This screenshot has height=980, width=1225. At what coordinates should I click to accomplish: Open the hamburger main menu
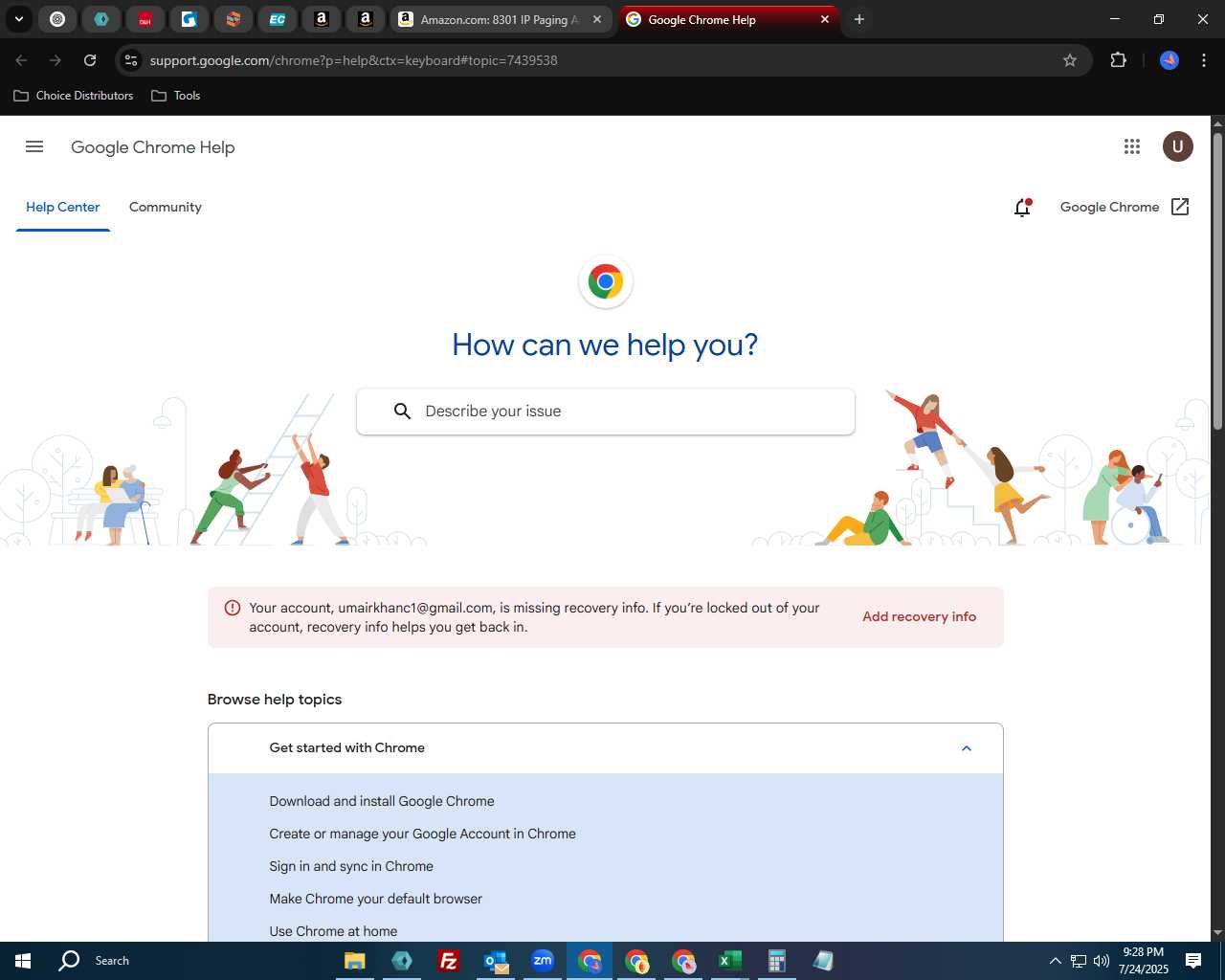(x=34, y=146)
